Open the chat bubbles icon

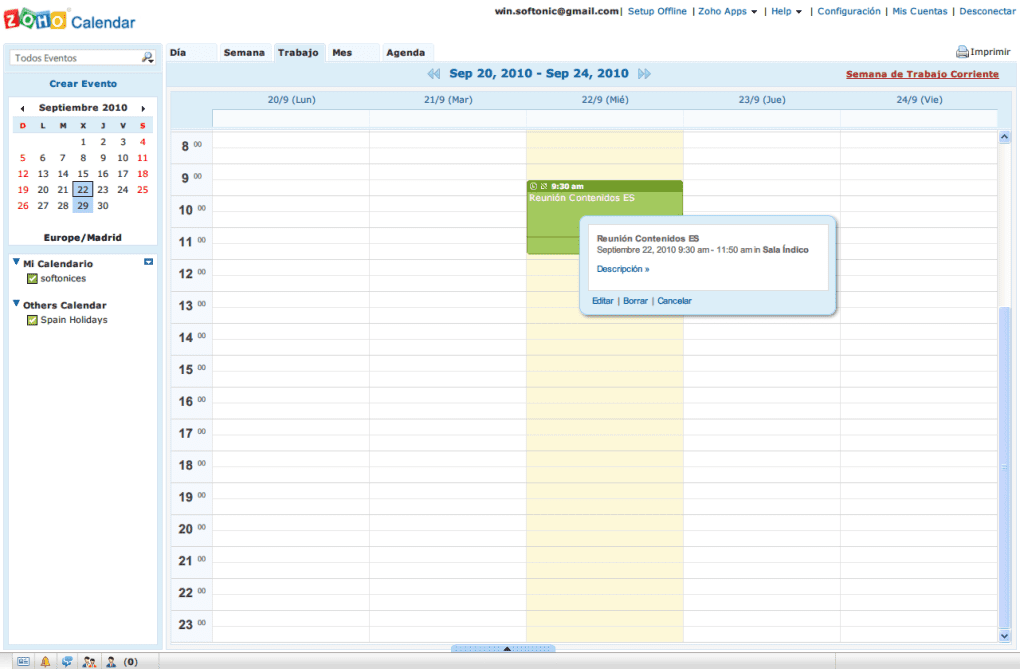67,661
